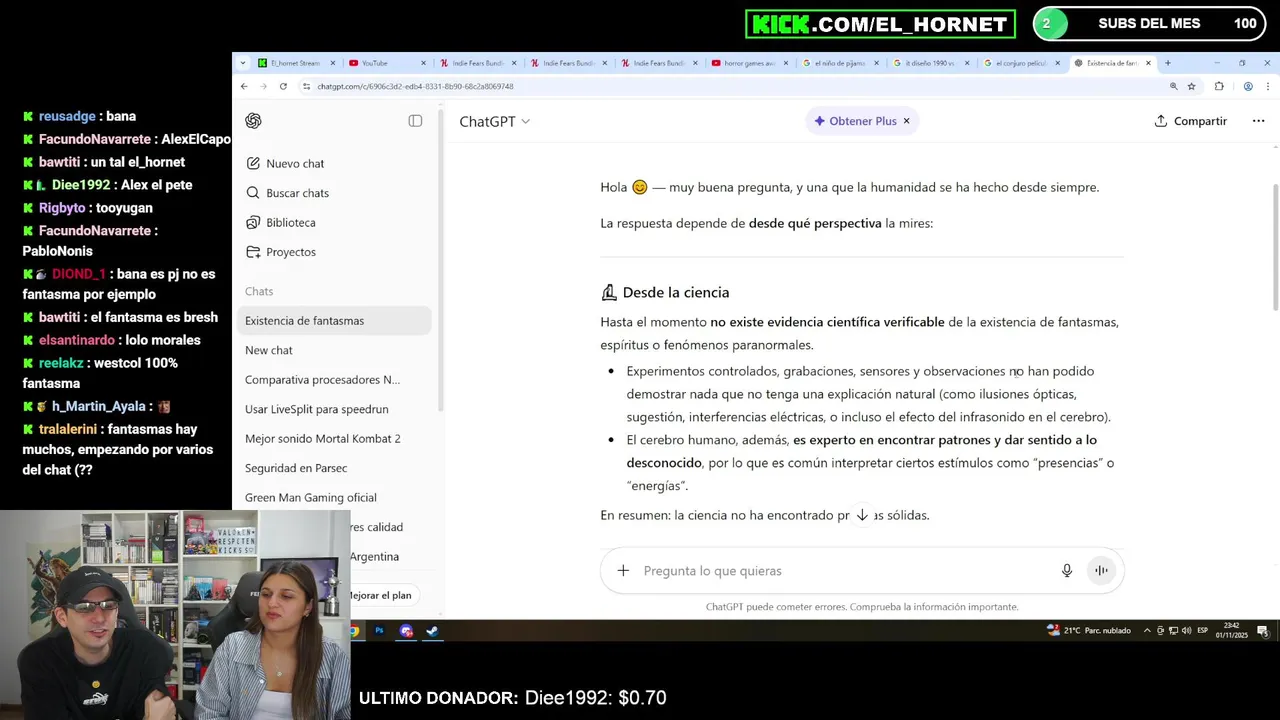This screenshot has width=1280, height=720.
Task: Start voice mode with the waveform button
Action: [x=1101, y=570]
